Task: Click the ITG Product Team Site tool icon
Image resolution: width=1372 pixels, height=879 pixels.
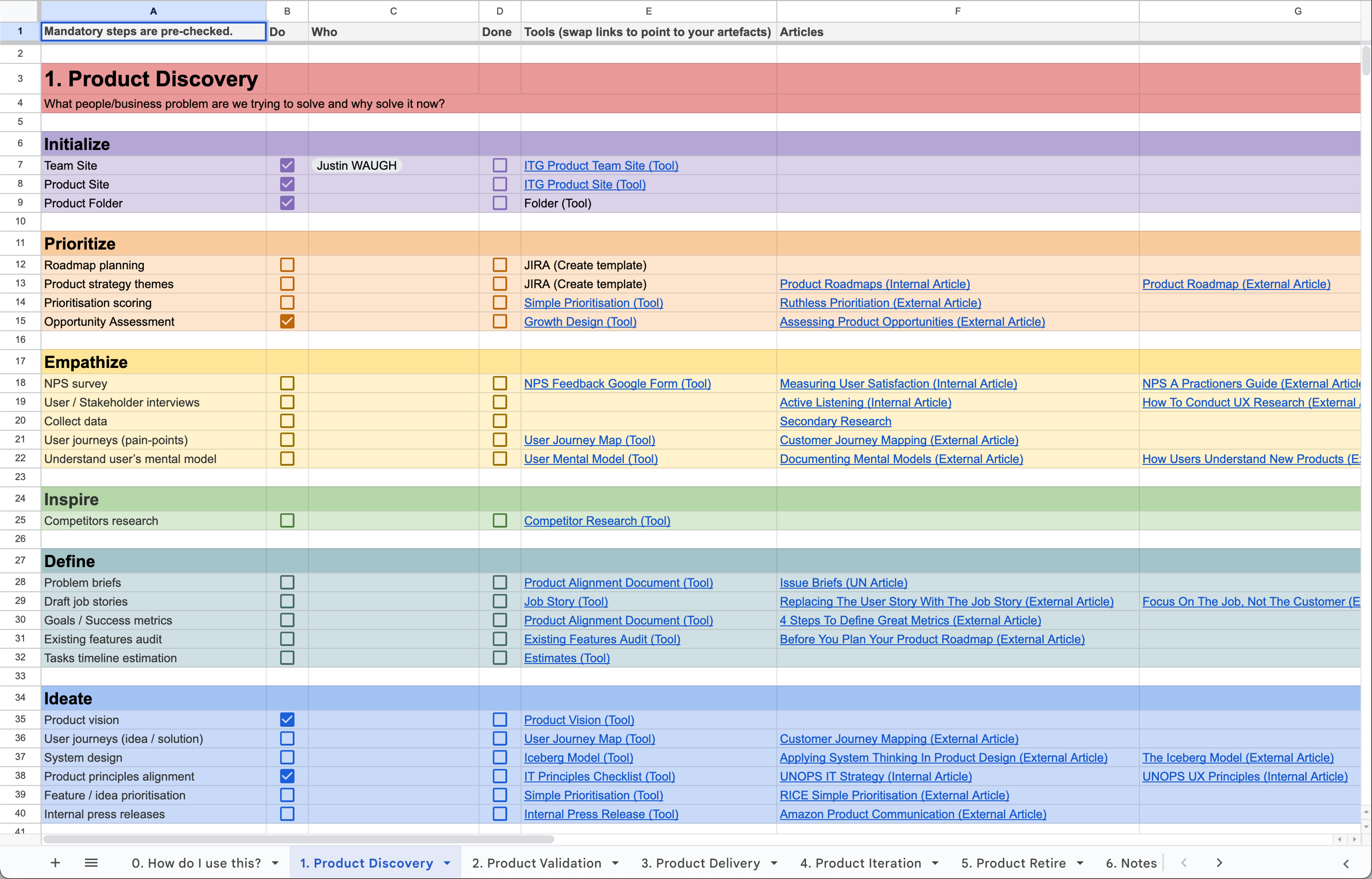Action: pos(601,165)
